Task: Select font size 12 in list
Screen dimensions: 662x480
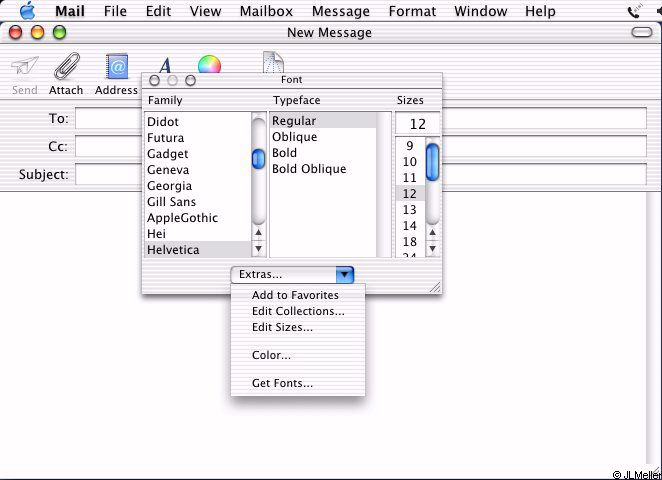Action: [x=410, y=194]
